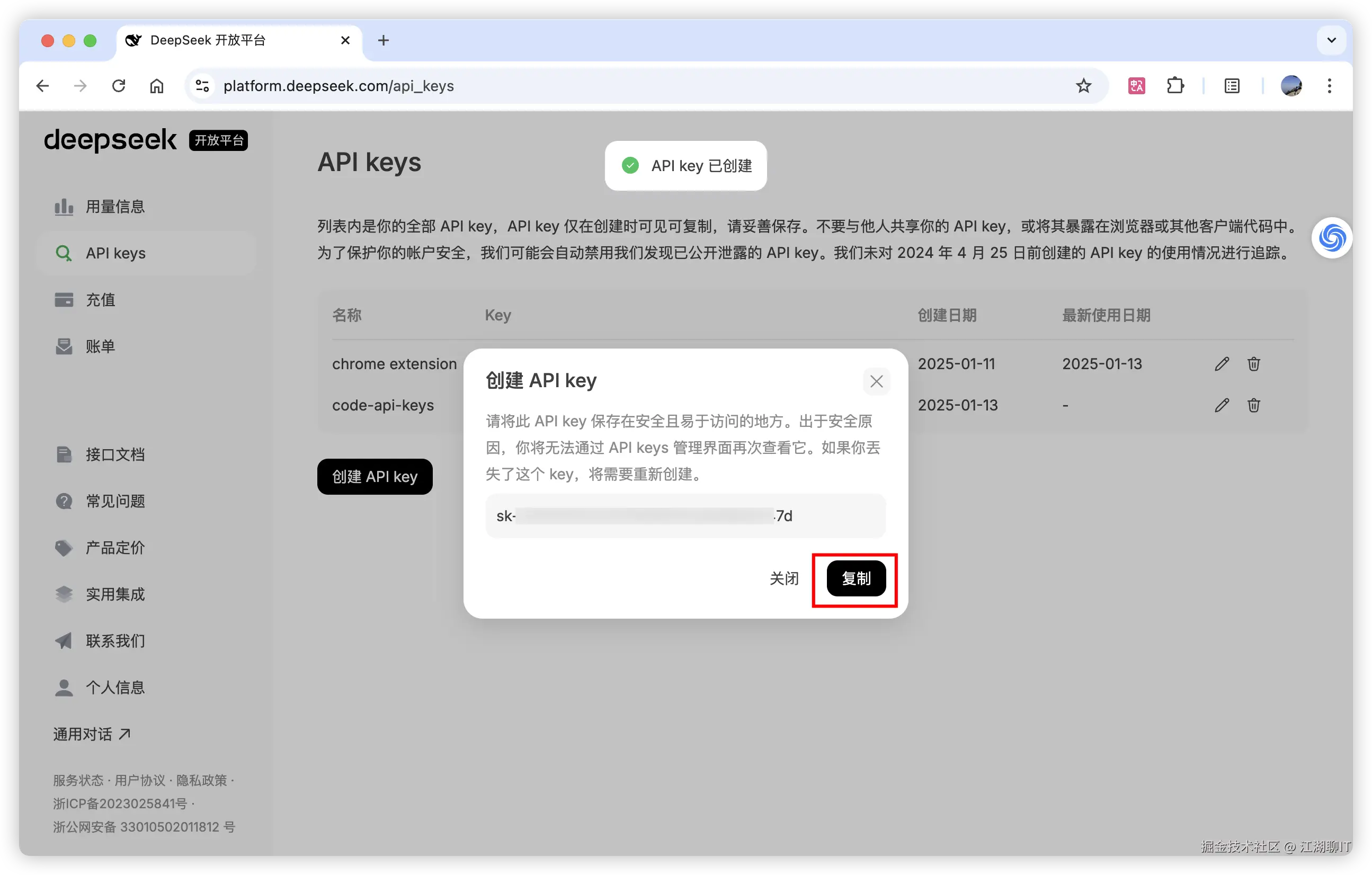Bookmark the page with the star icon
This screenshot has width=1372, height=875.
click(x=1084, y=85)
